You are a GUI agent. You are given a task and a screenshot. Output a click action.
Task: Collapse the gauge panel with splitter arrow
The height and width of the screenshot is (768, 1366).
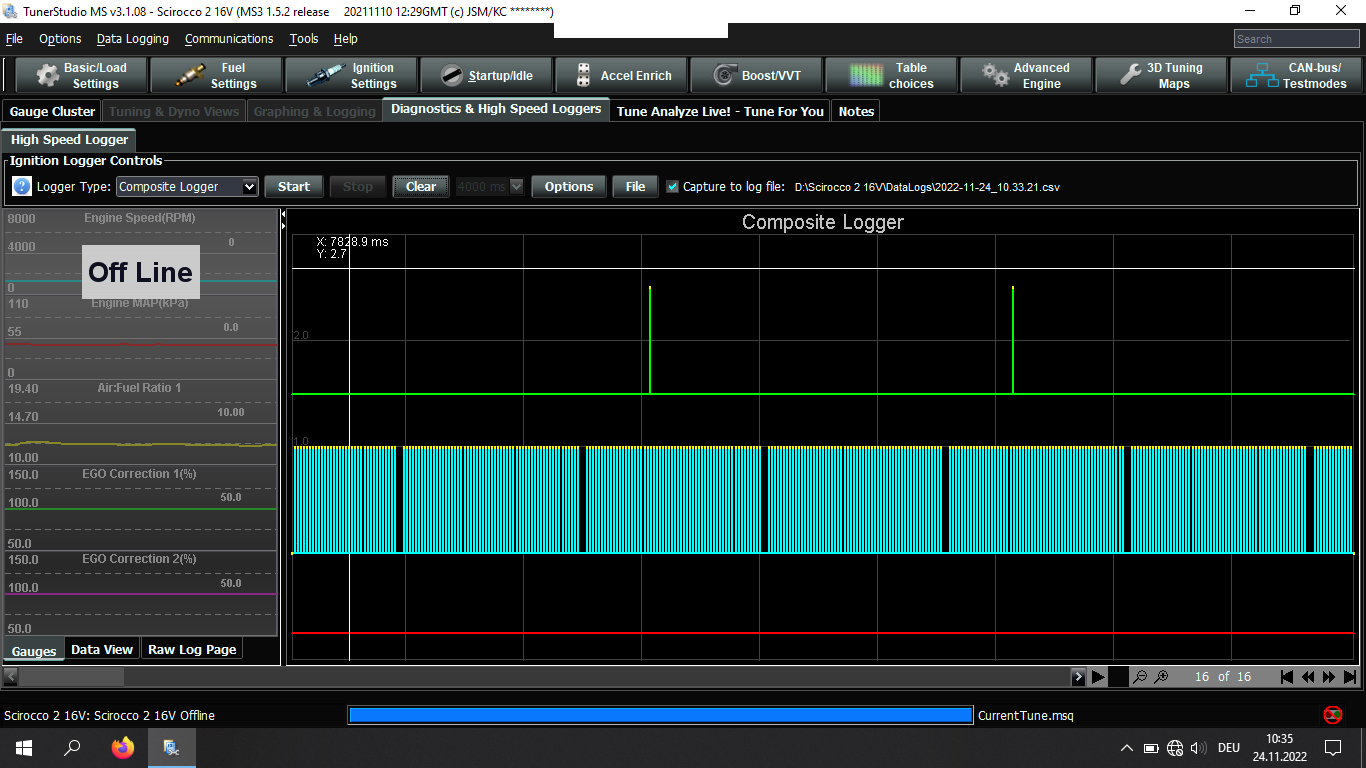click(x=283, y=215)
